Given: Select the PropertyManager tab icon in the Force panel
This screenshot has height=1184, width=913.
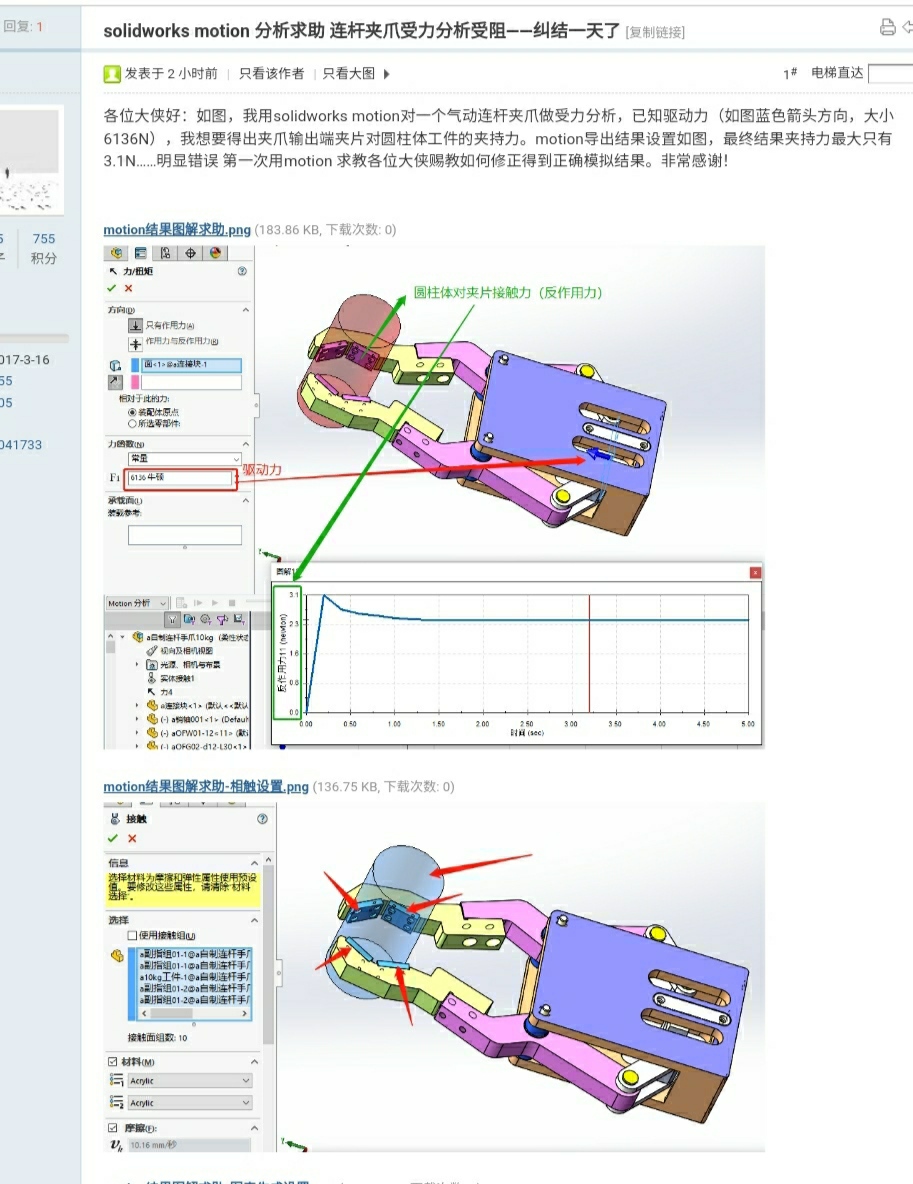Looking at the screenshot, I should tap(140, 254).
